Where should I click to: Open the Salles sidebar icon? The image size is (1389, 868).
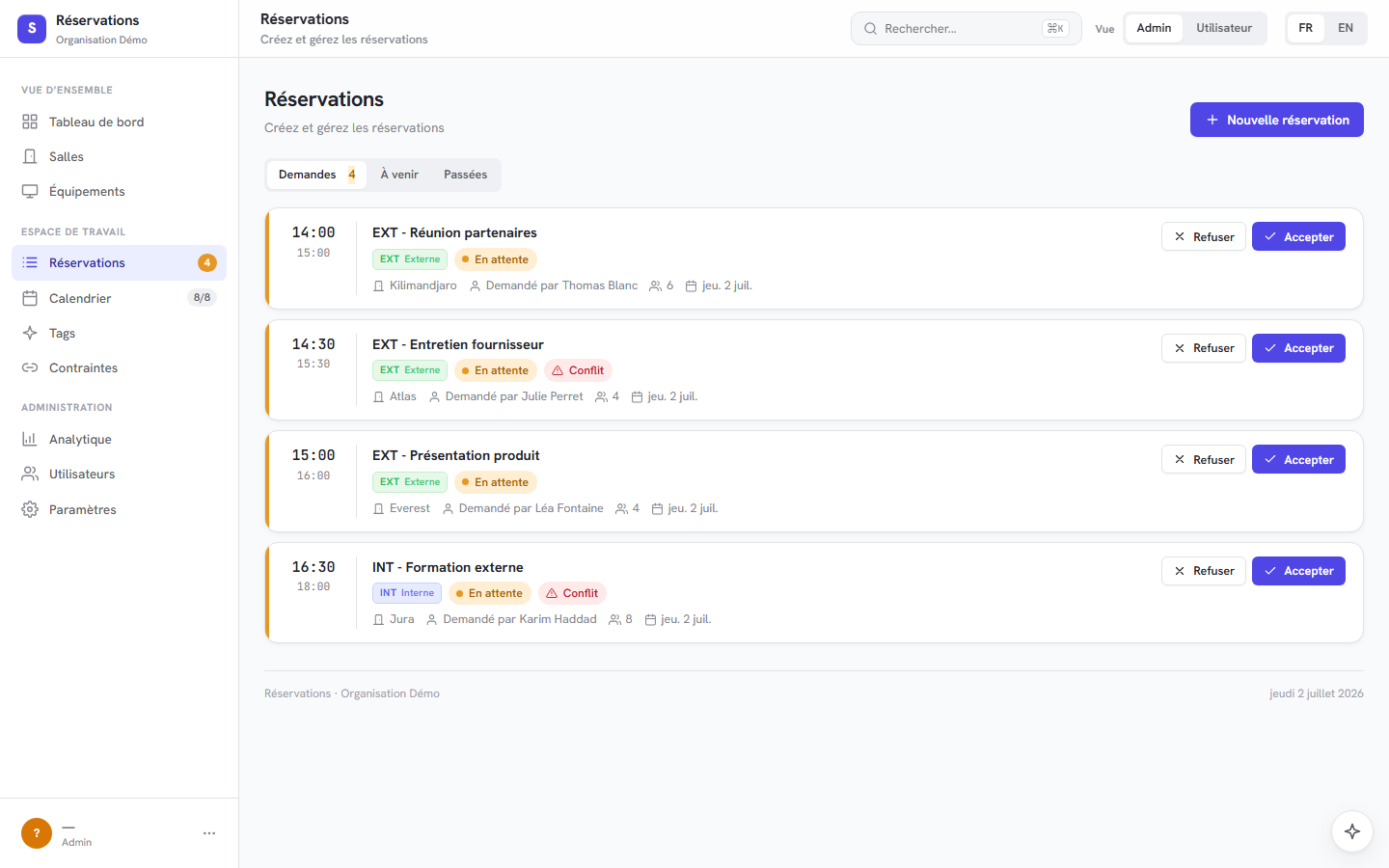pos(30,156)
